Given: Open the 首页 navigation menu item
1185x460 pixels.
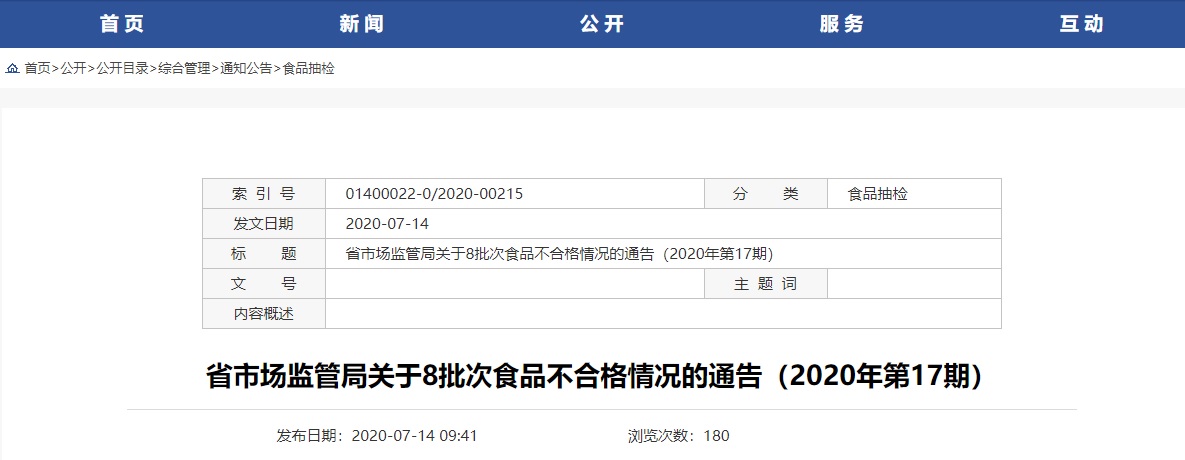Looking at the screenshot, I should coord(121,24).
